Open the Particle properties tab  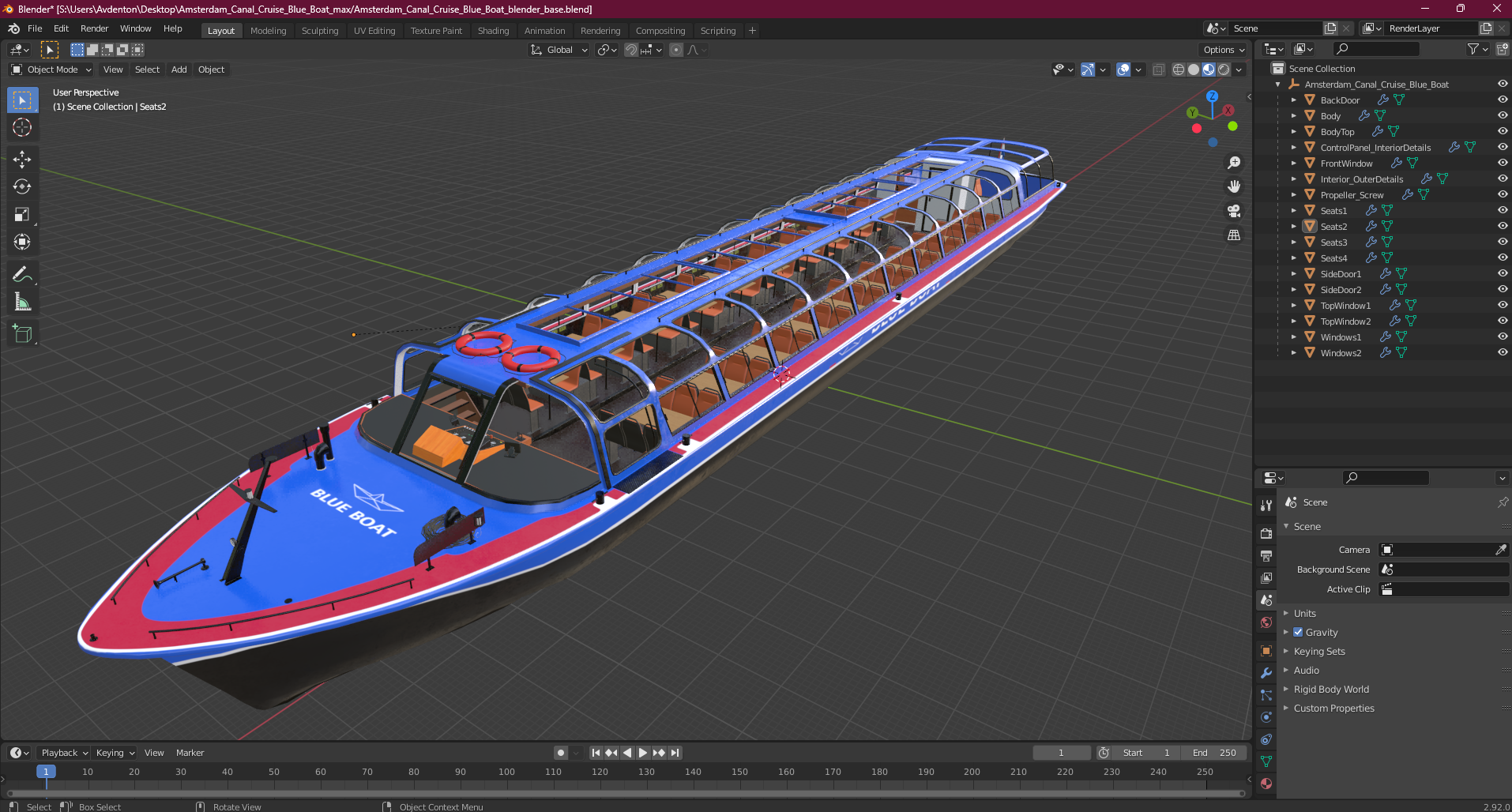pos(1266,695)
